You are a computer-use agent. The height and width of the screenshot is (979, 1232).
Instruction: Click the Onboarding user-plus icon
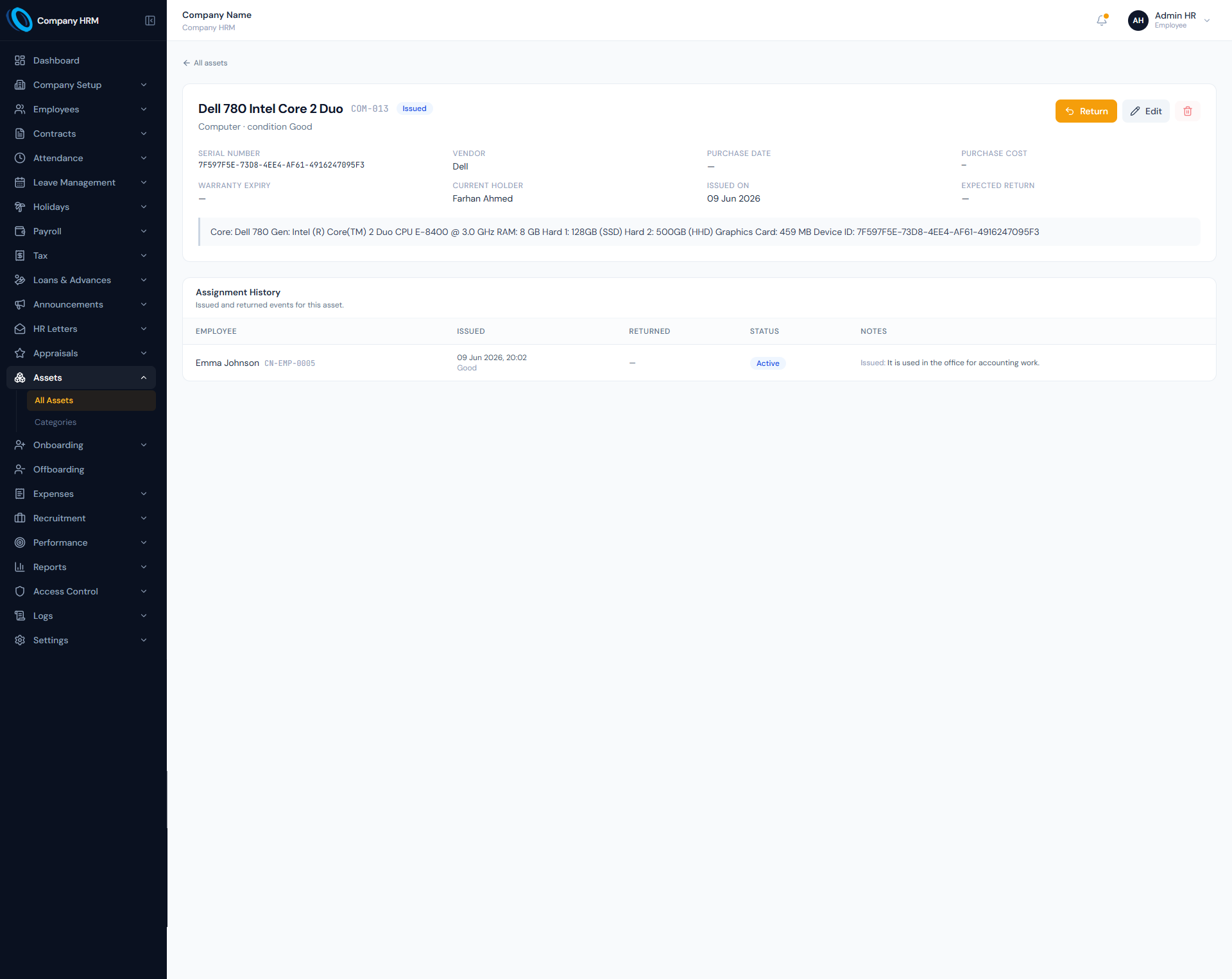click(20, 445)
